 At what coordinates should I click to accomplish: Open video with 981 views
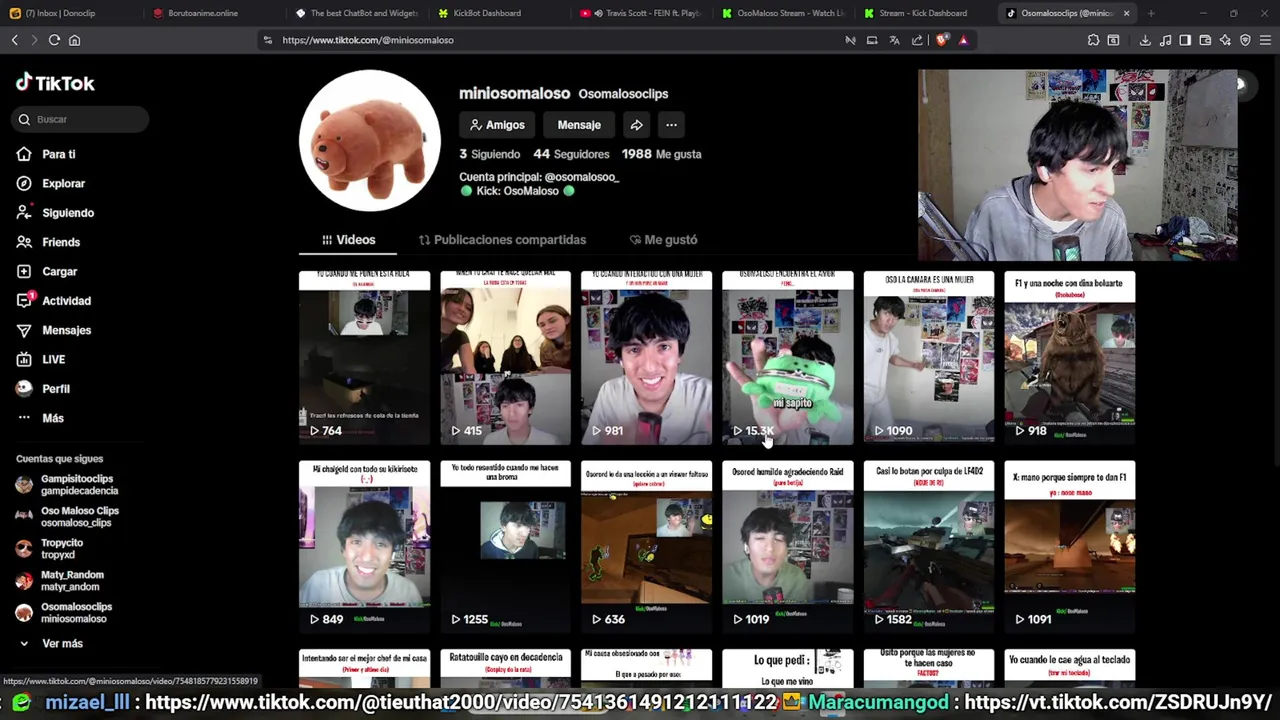click(x=646, y=357)
